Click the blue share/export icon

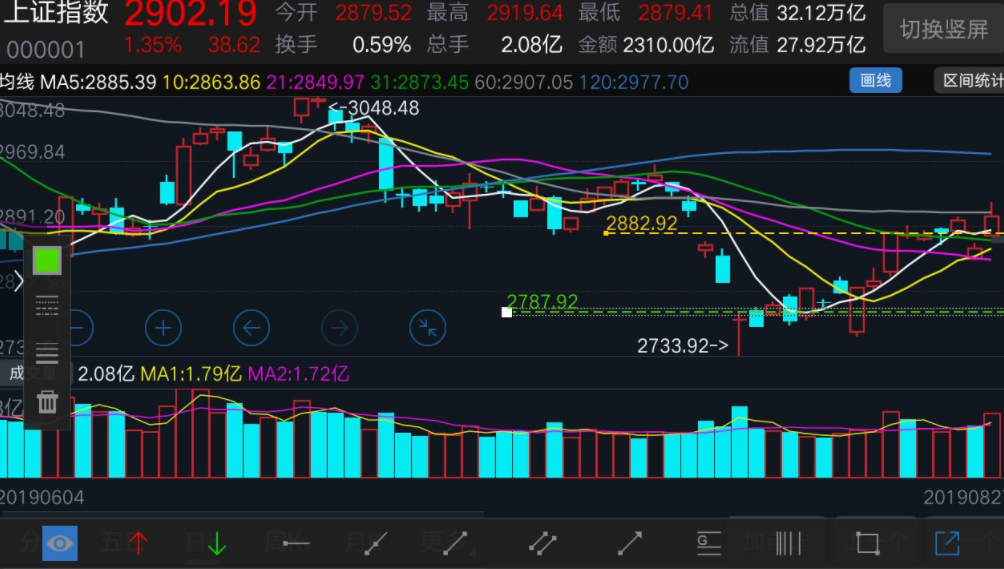pos(947,543)
